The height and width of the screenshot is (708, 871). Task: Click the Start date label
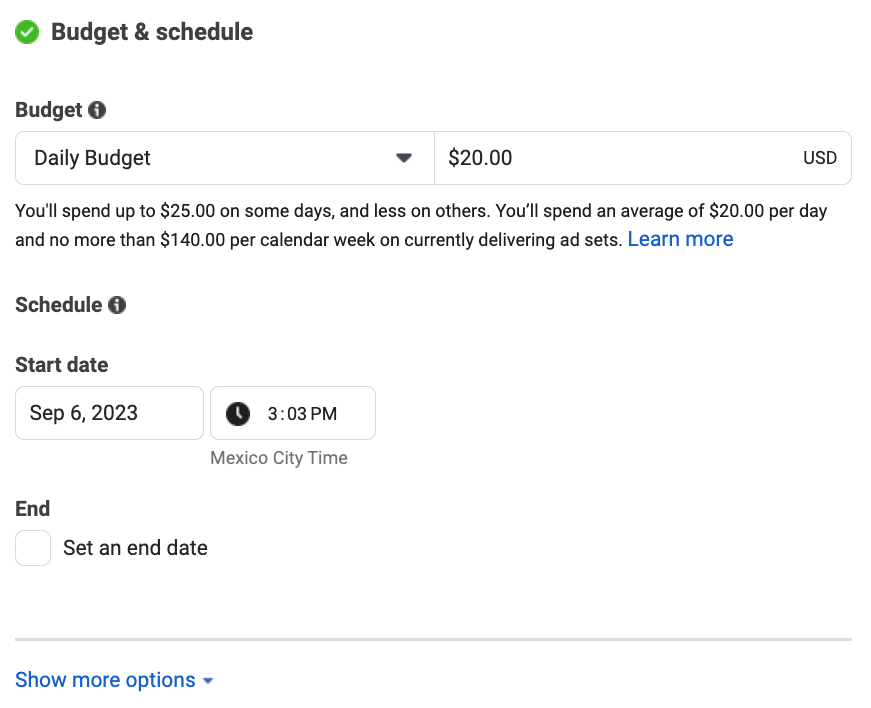pos(62,365)
